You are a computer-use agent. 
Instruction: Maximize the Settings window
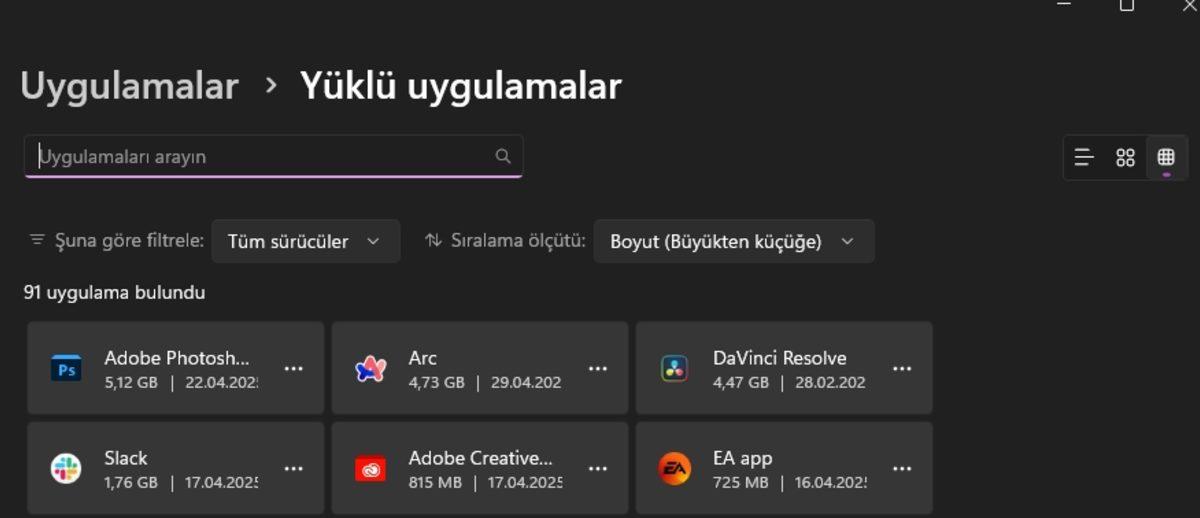pos(1127,5)
